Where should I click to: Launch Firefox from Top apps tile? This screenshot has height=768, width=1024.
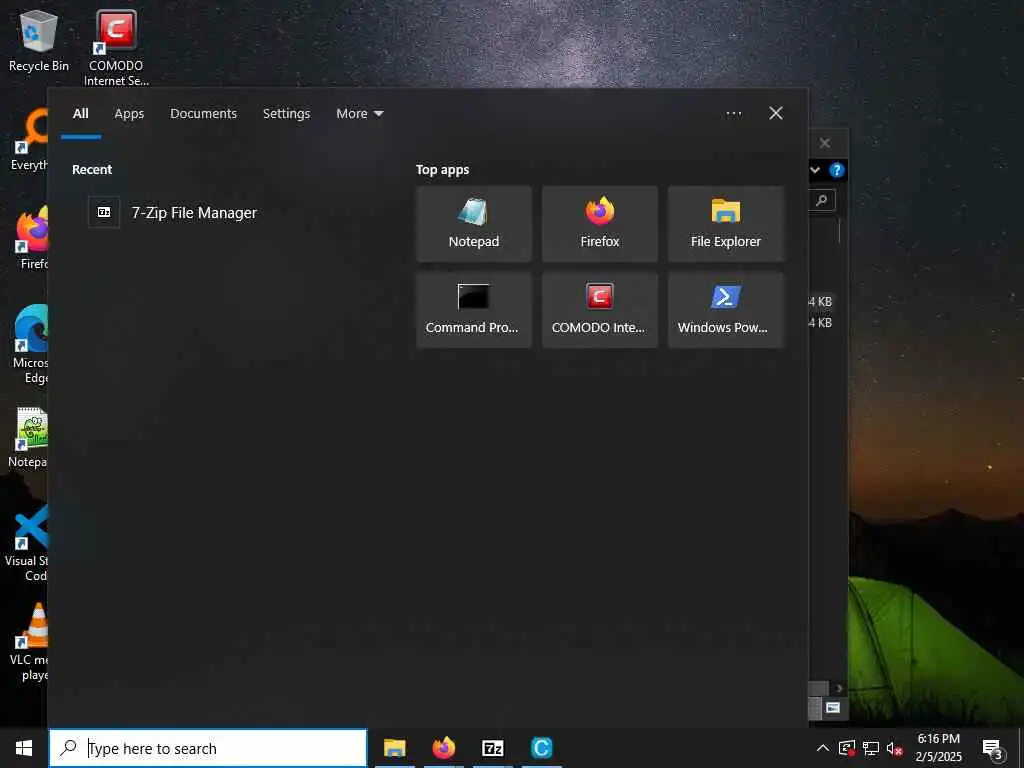click(600, 224)
